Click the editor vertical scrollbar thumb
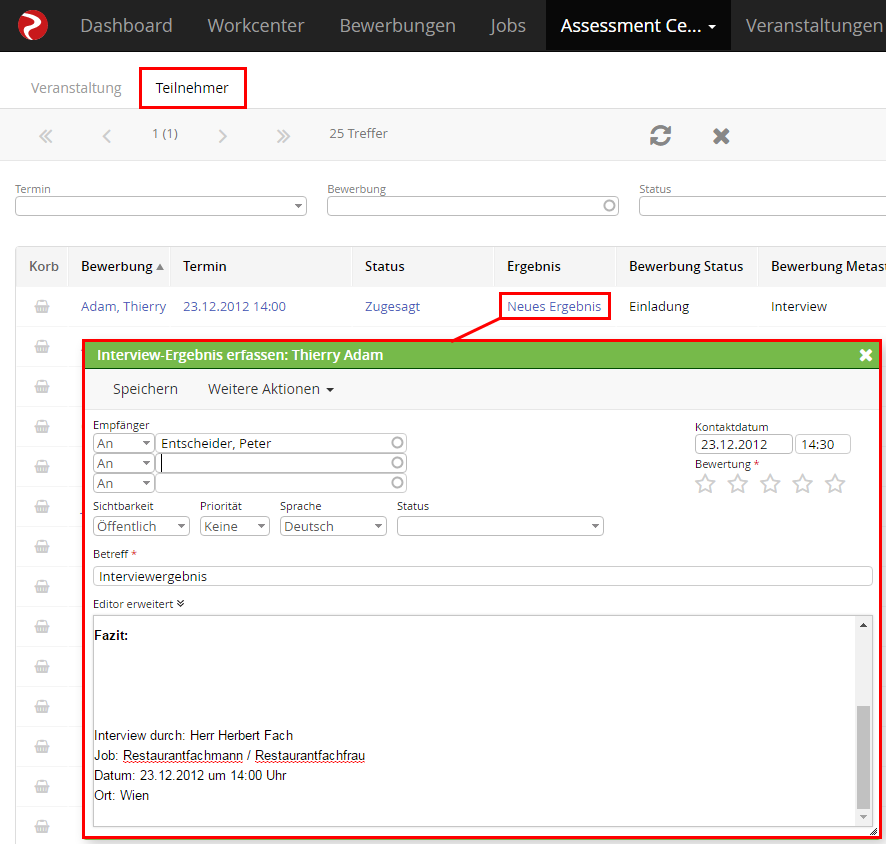The image size is (886, 844). pyautogui.click(x=863, y=757)
